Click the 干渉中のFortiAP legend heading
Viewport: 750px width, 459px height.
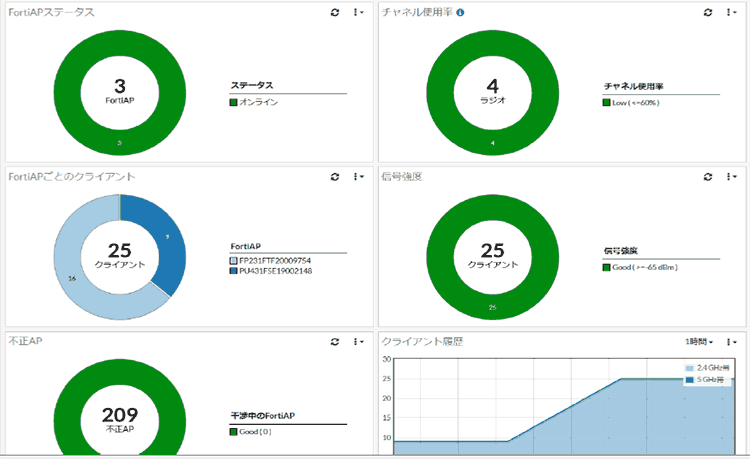point(263,415)
